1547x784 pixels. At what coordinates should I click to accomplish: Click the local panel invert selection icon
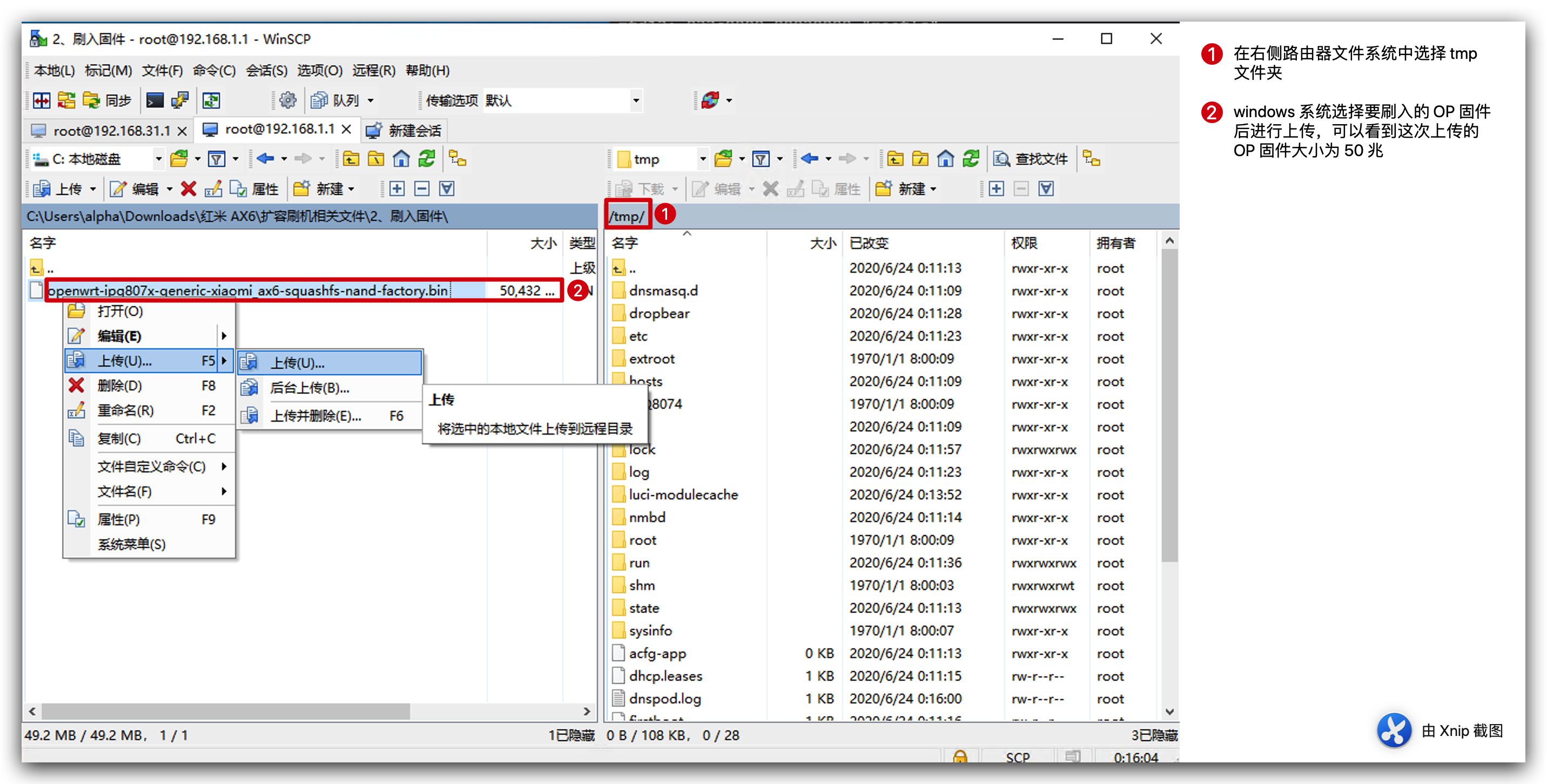[447, 189]
